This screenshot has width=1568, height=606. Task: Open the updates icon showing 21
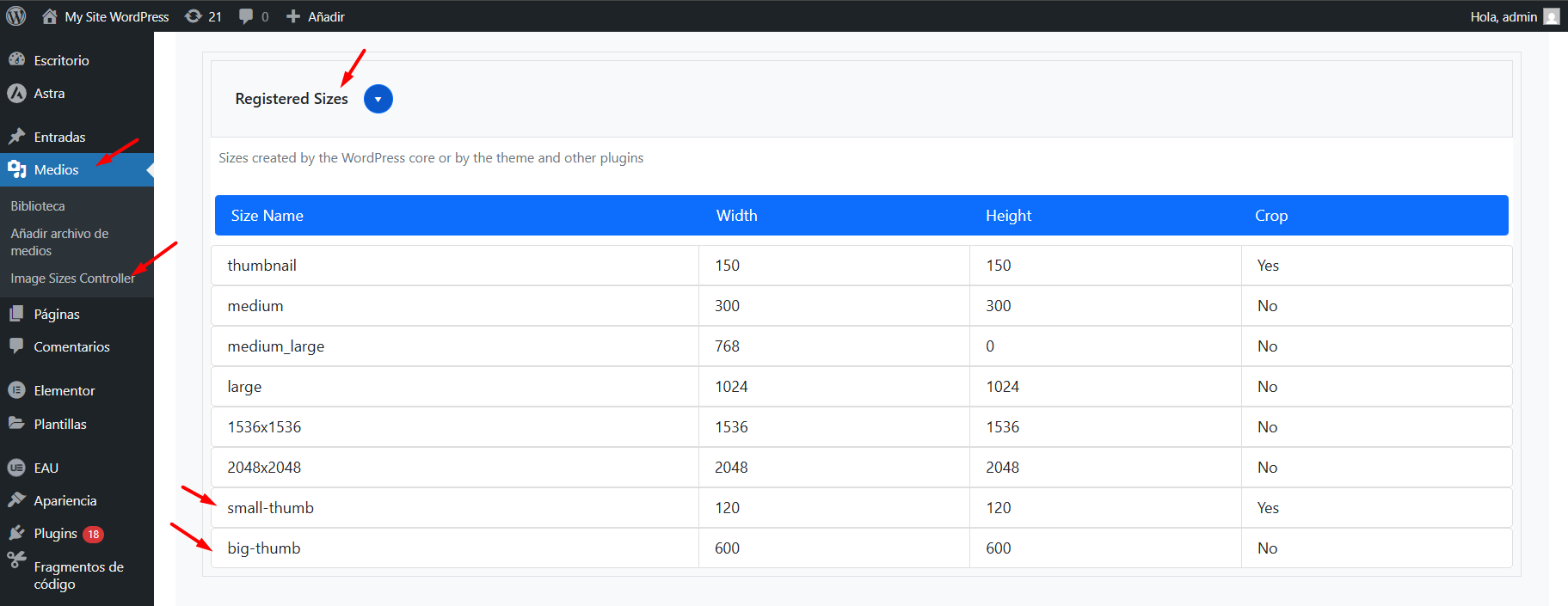coord(194,16)
